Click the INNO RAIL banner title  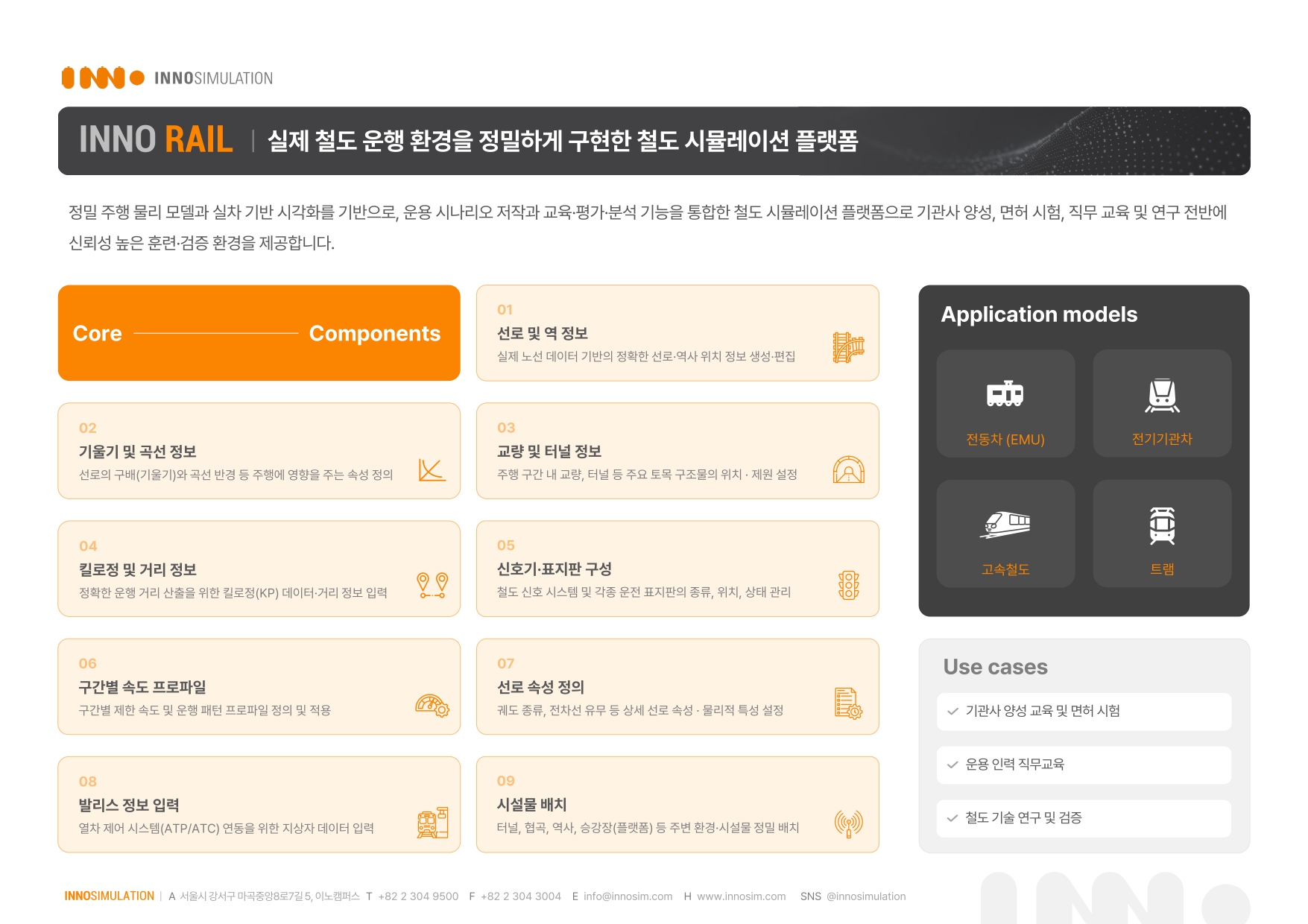tap(156, 140)
